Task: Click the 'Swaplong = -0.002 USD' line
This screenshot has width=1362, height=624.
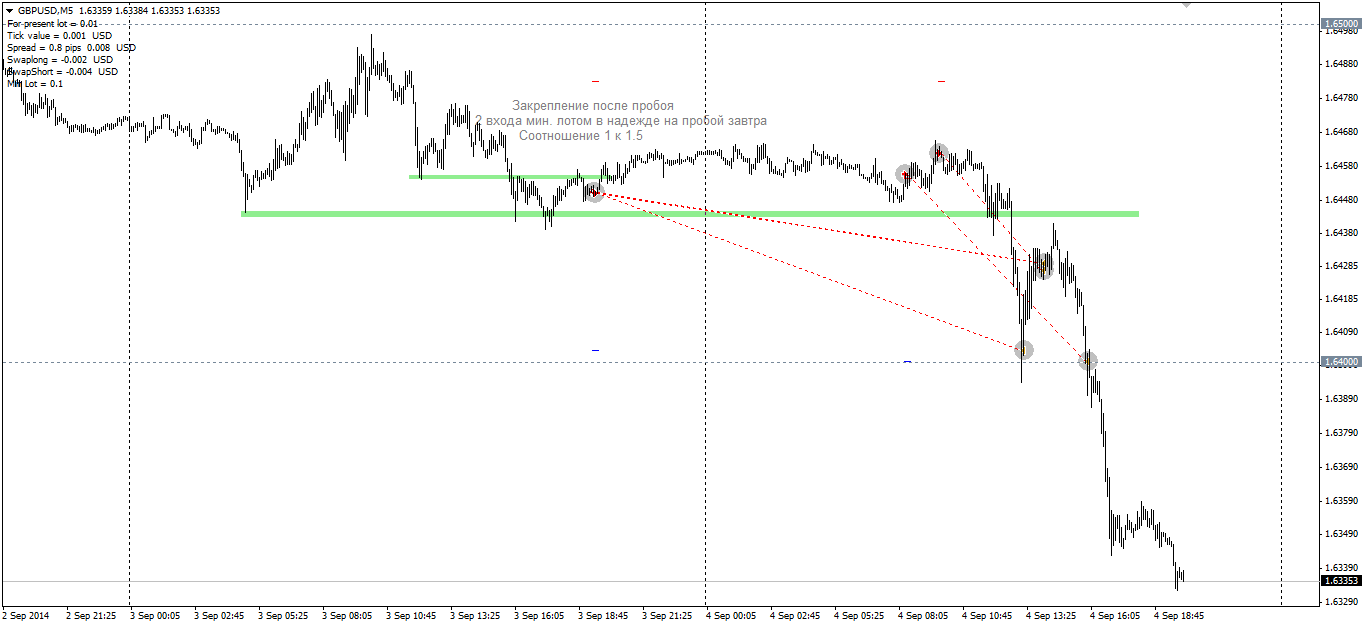Action: (60, 59)
